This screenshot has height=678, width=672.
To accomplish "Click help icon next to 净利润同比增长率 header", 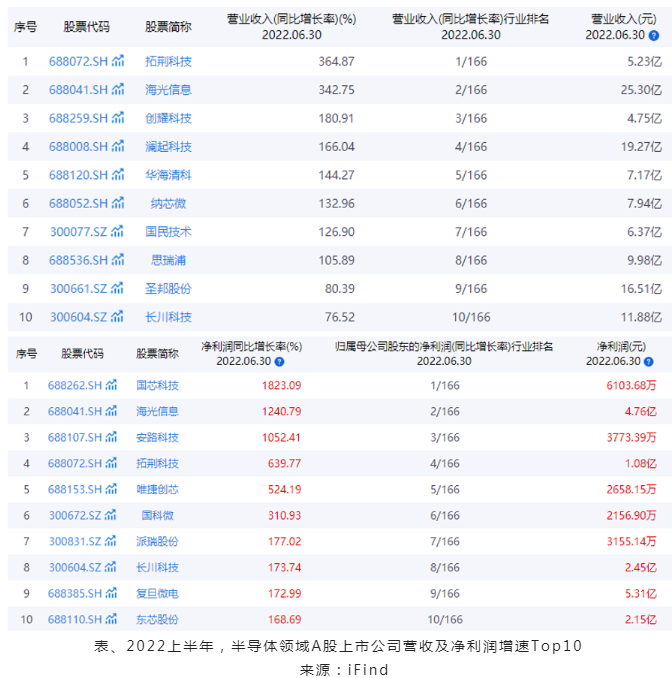I will pyautogui.click(x=280, y=361).
